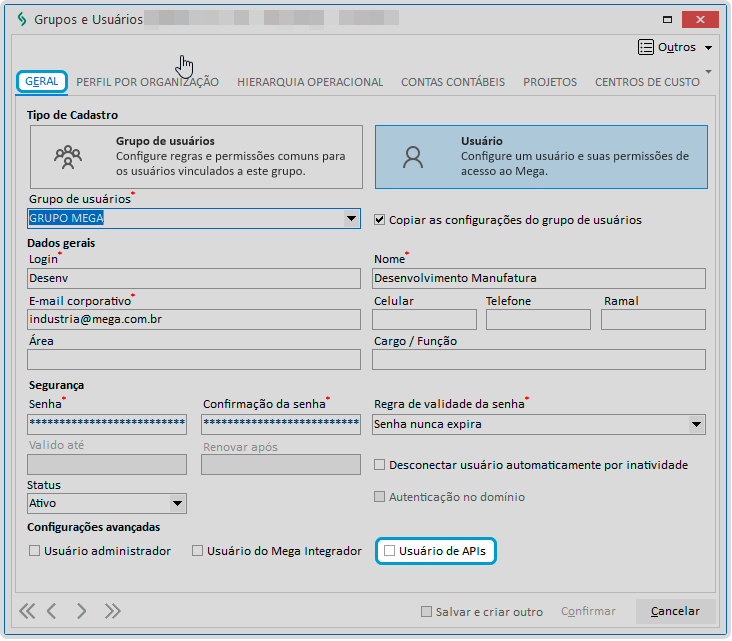The width and height of the screenshot is (732, 641).
Task: Switch to the GERAL tab
Action: click(x=42, y=82)
